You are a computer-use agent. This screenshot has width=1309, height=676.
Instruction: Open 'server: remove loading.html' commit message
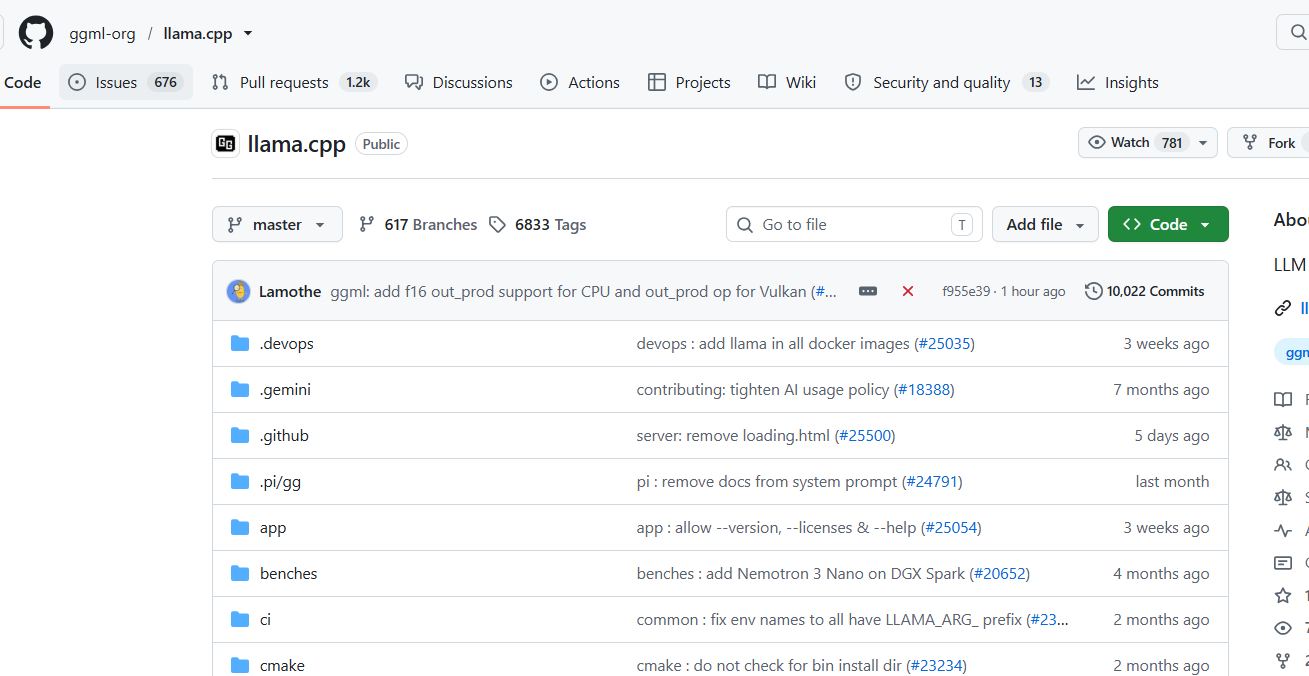pyautogui.click(x=733, y=435)
